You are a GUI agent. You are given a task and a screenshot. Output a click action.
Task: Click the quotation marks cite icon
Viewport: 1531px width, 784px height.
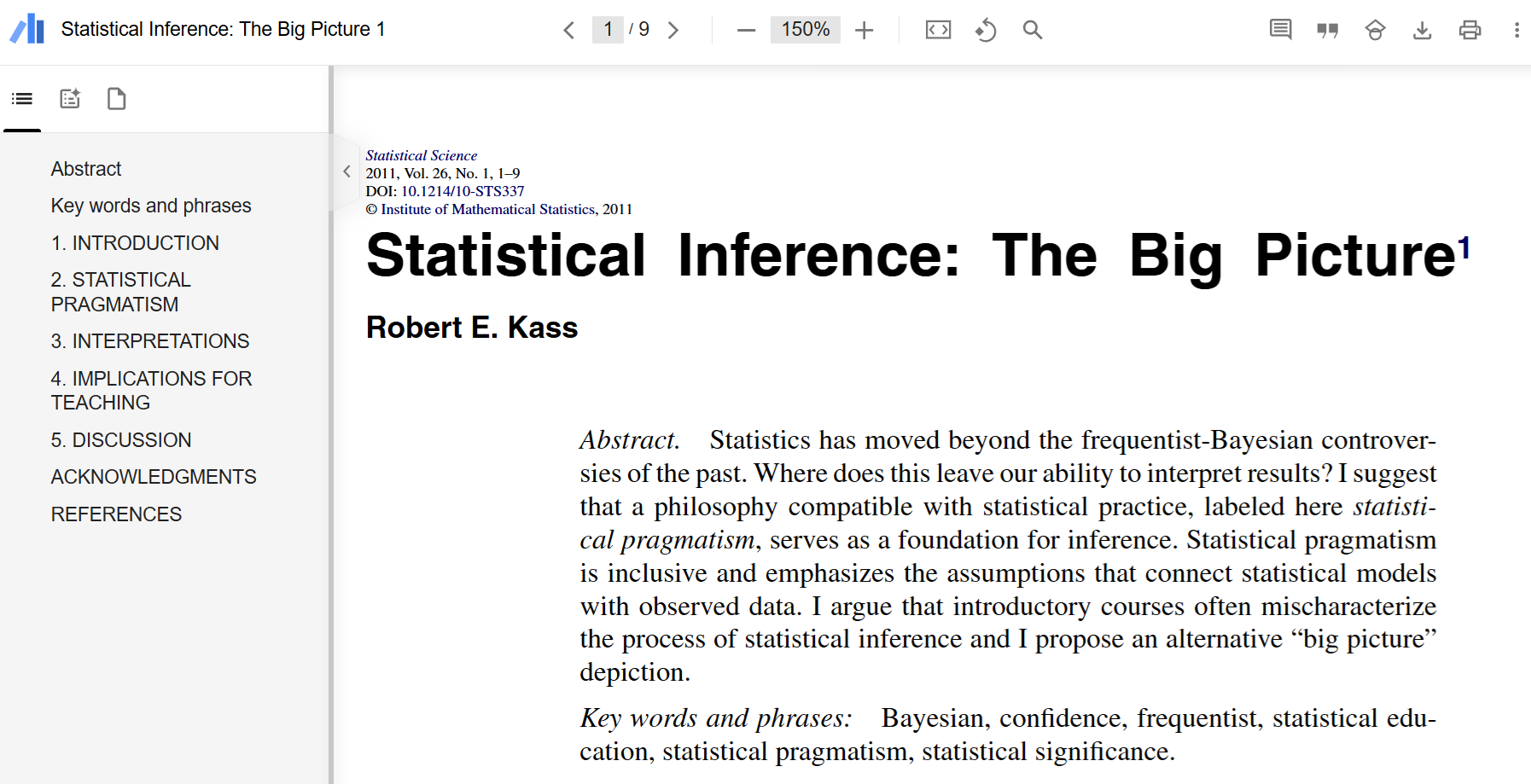(x=1327, y=31)
